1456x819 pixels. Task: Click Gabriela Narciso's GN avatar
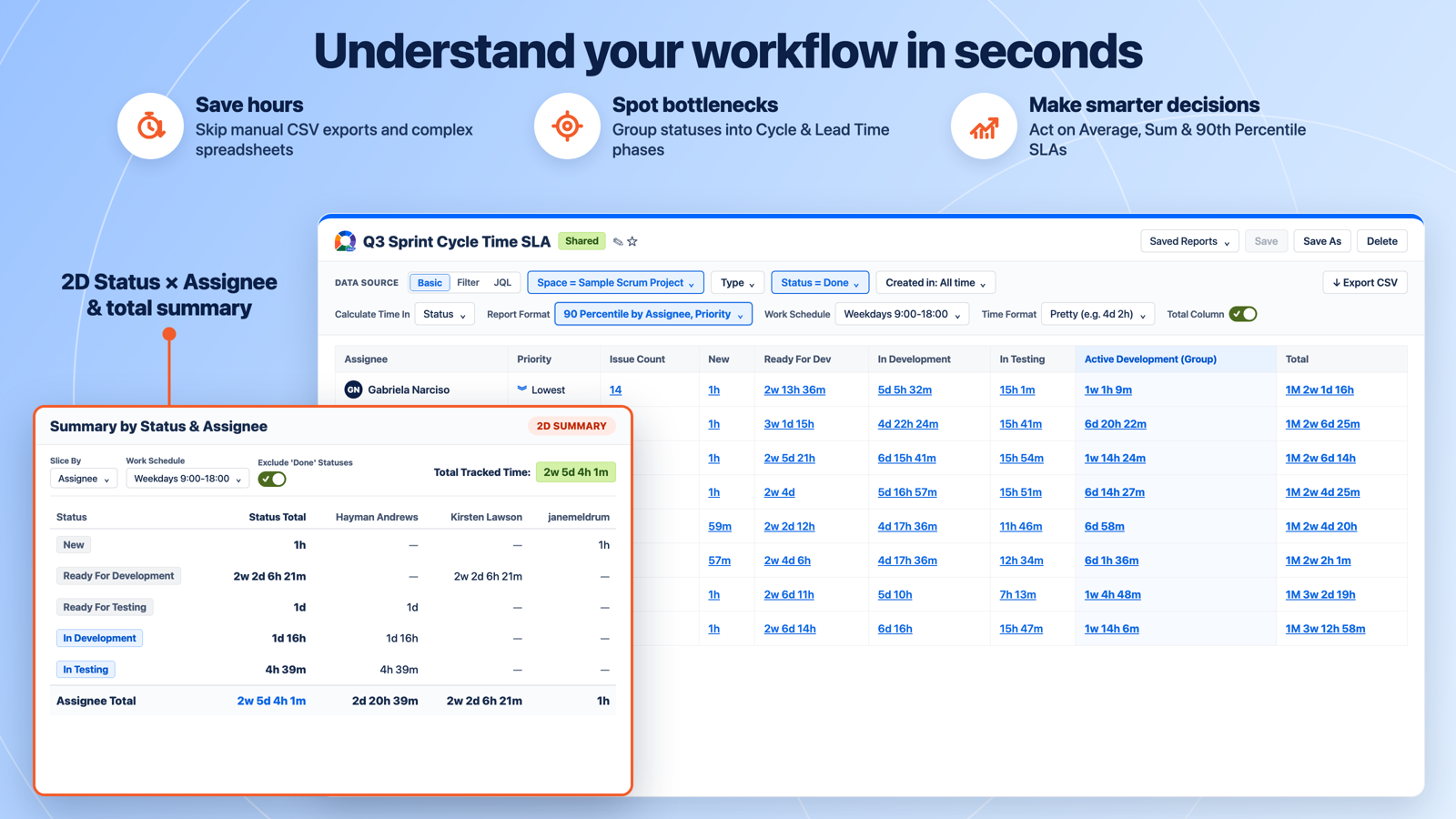pos(353,389)
